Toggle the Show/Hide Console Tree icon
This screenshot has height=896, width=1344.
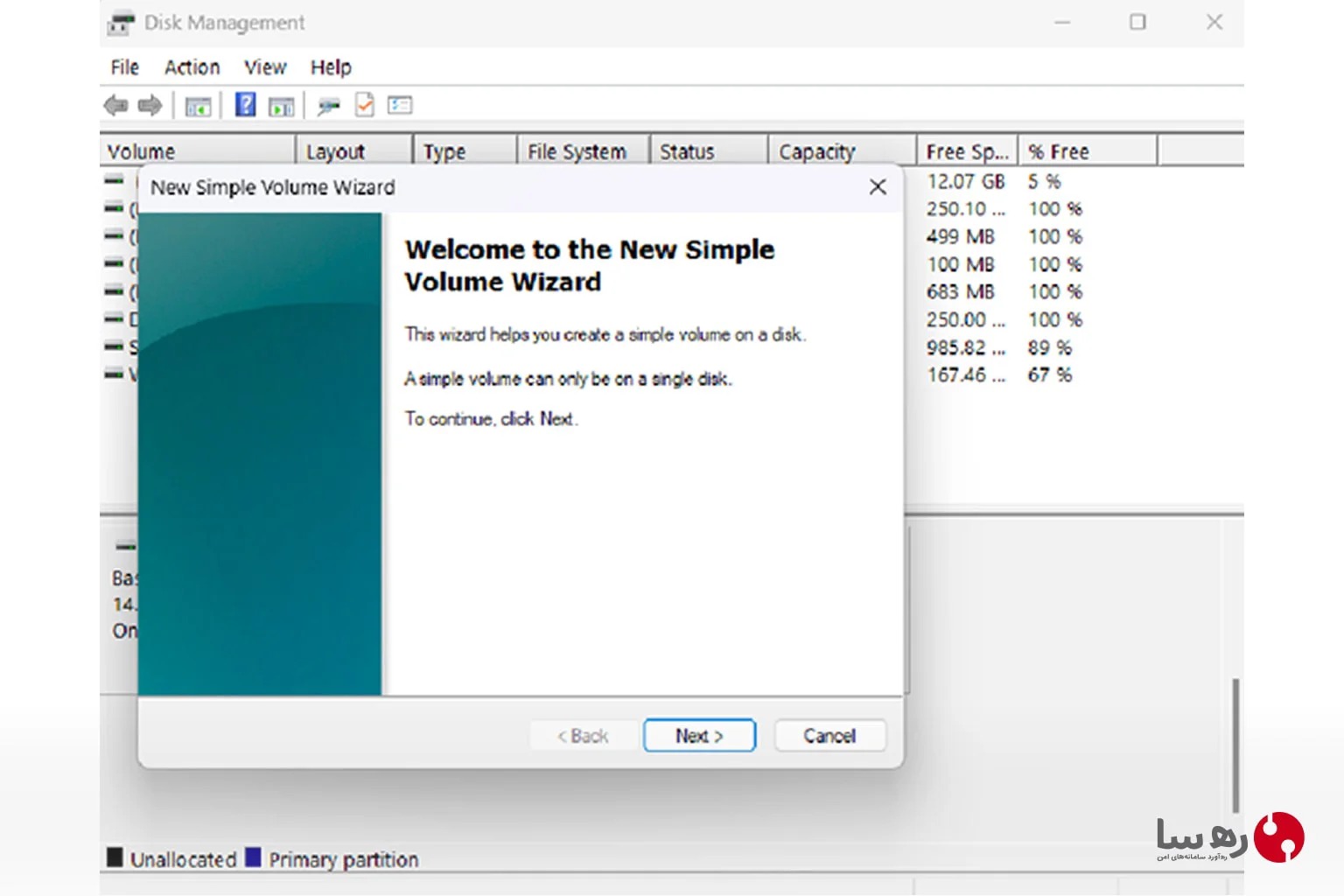198,107
